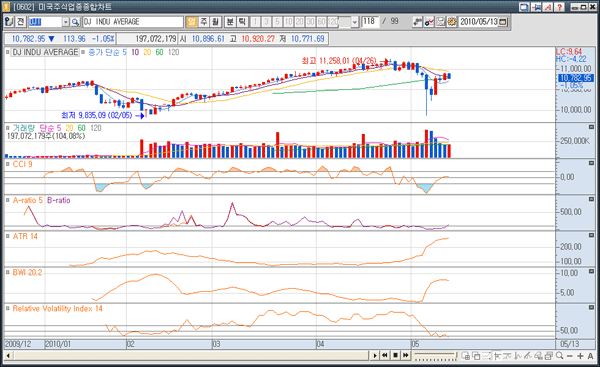Click the Relative Volatility Index 14 label
Viewport: 600px width, 367px height.
(57, 309)
